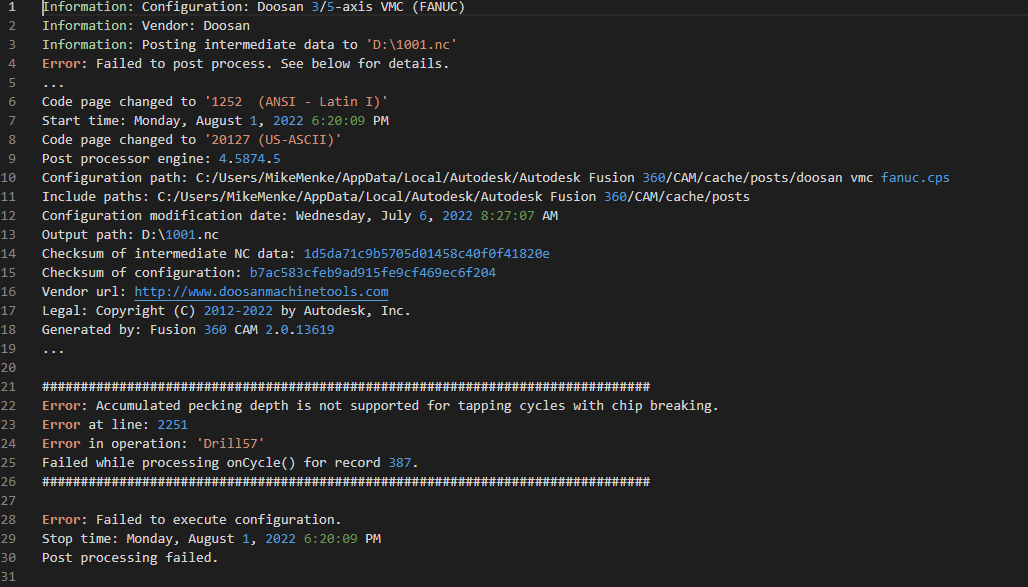
Task: Click the '20127 (US-ASCII)' code page text
Action: tap(273, 140)
